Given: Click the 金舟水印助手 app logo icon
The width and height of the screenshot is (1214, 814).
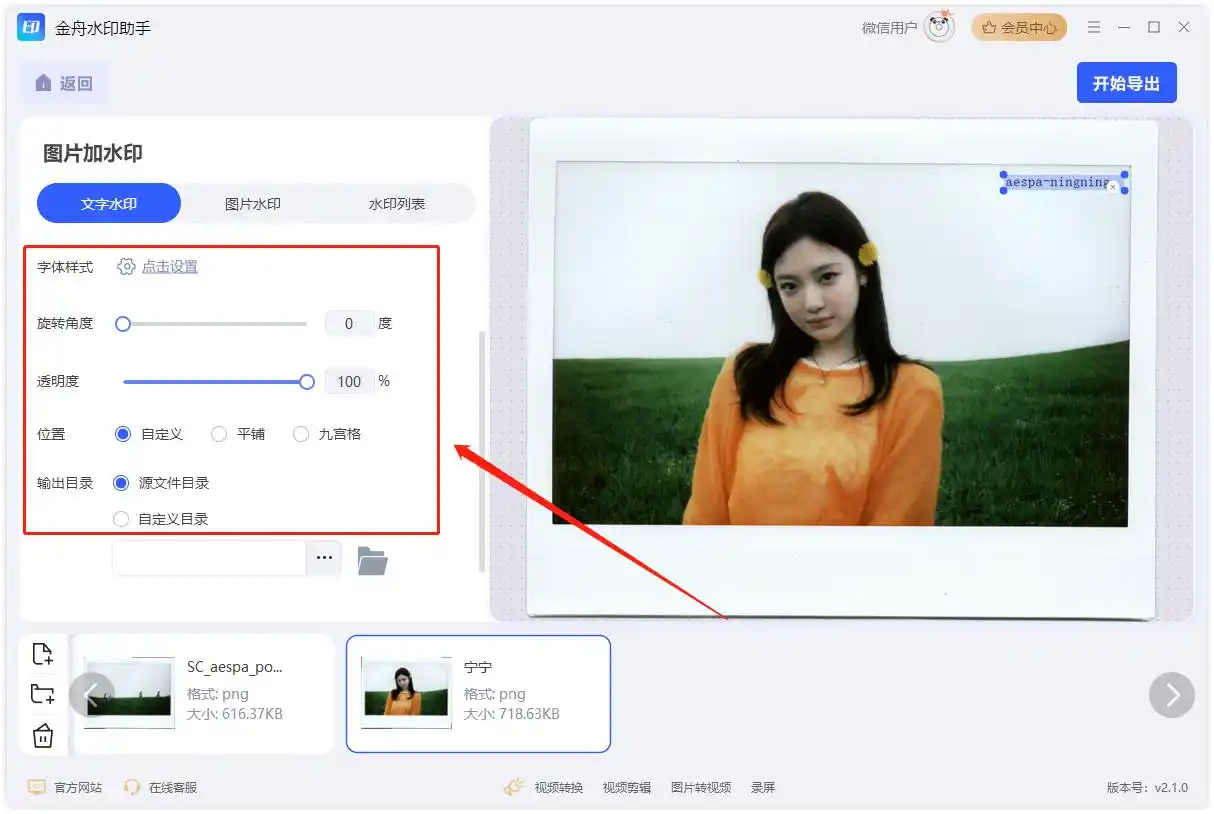Looking at the screenshot, I should [31, 27].
